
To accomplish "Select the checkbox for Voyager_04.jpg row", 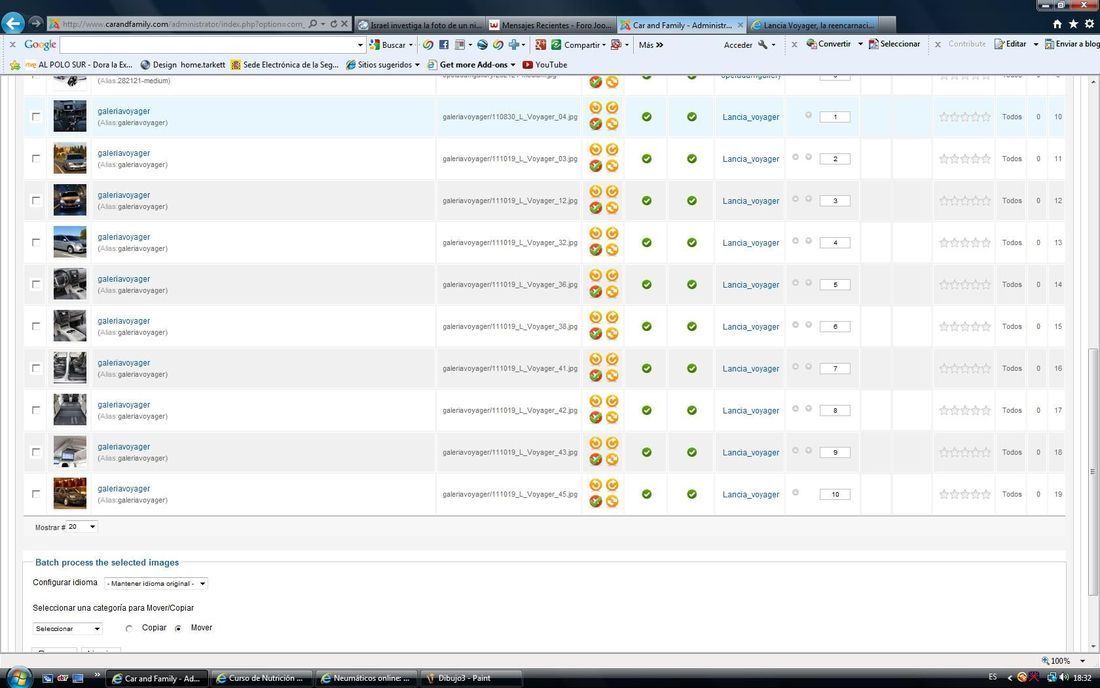I will pos(36,117).
